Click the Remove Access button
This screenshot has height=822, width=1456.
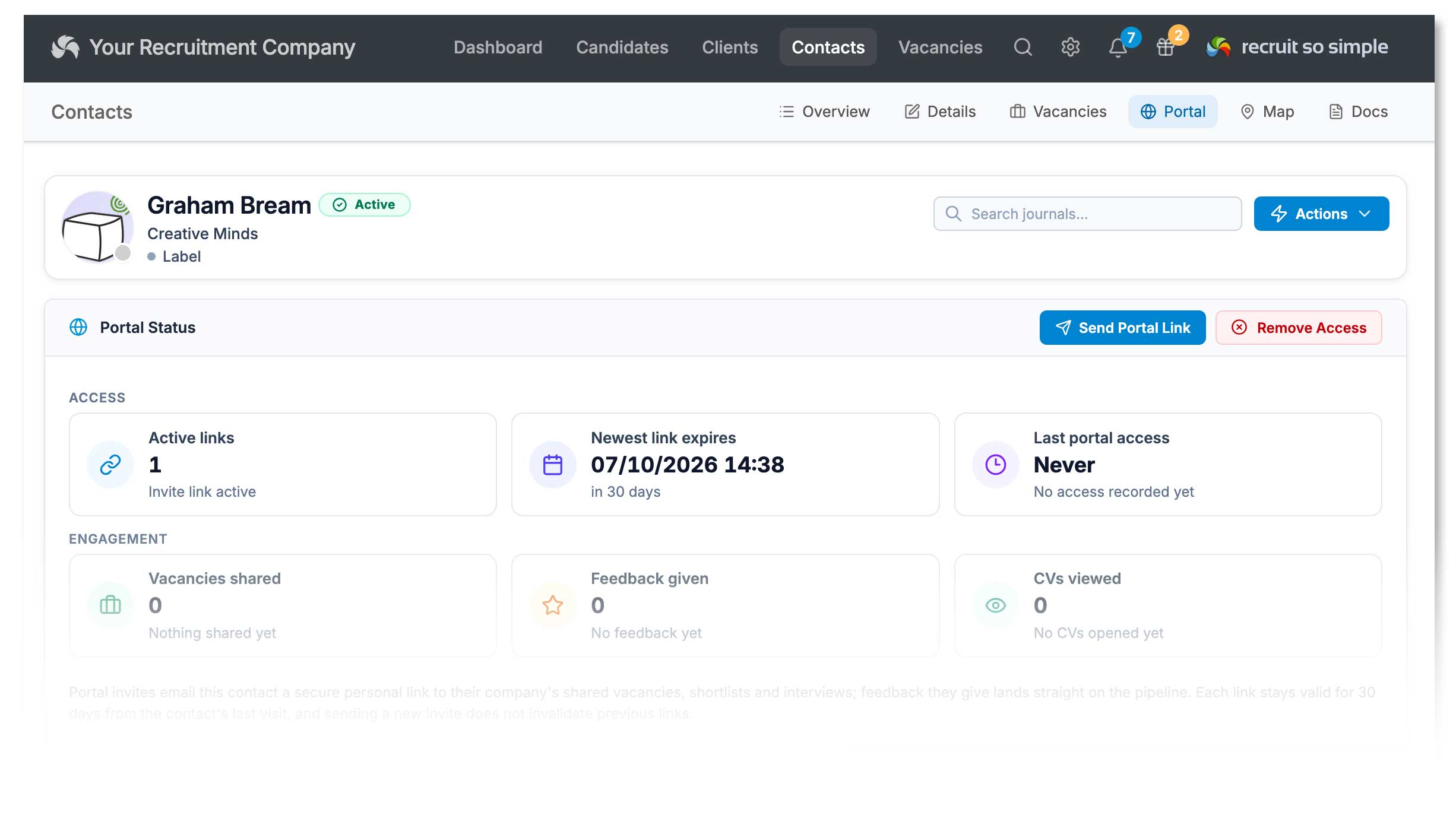(x=1299, y=328)
